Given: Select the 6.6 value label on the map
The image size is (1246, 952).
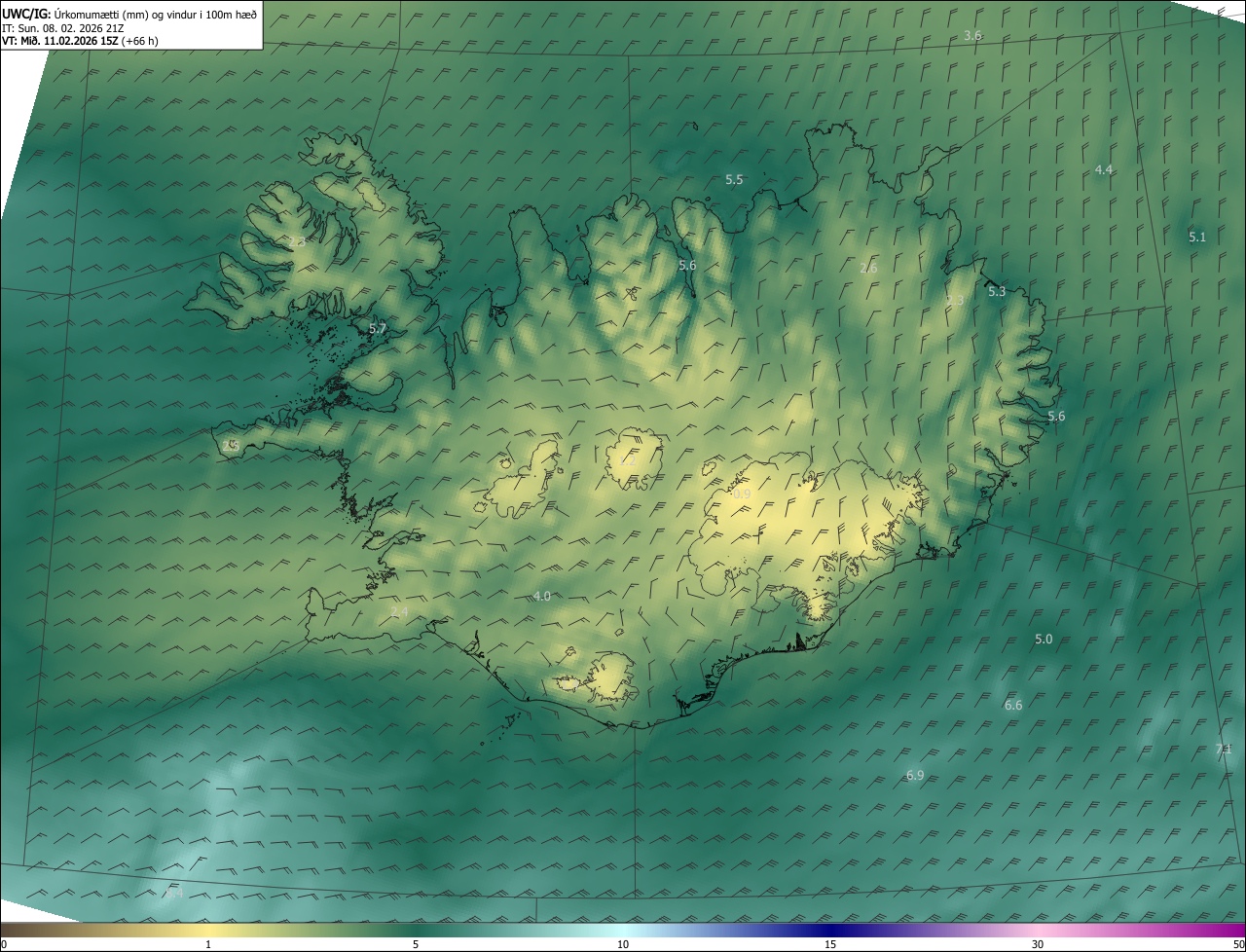Looking at the screenshot, I should [x=1013, y=706].
